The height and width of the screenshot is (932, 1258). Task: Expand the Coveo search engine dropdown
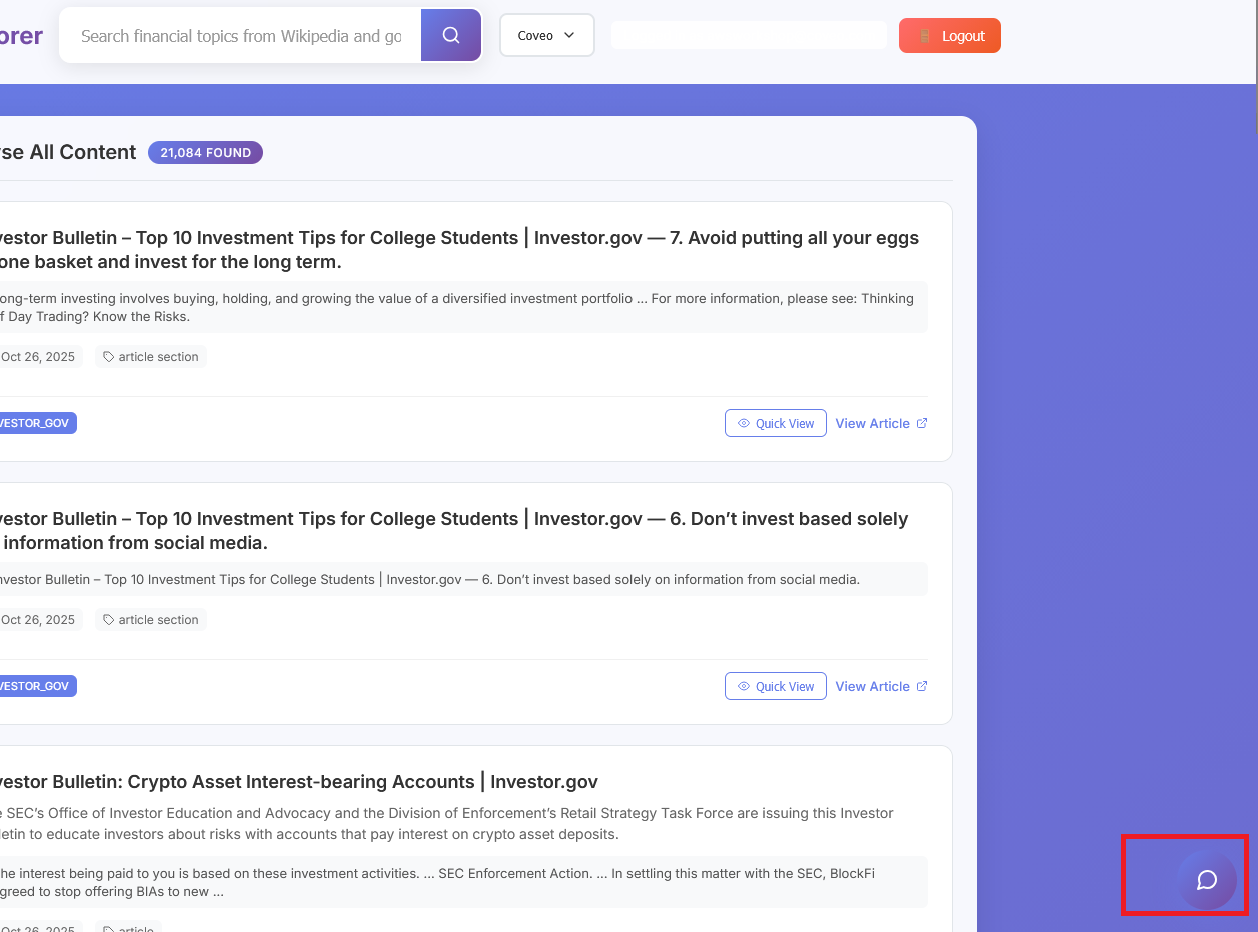[546, 36]
